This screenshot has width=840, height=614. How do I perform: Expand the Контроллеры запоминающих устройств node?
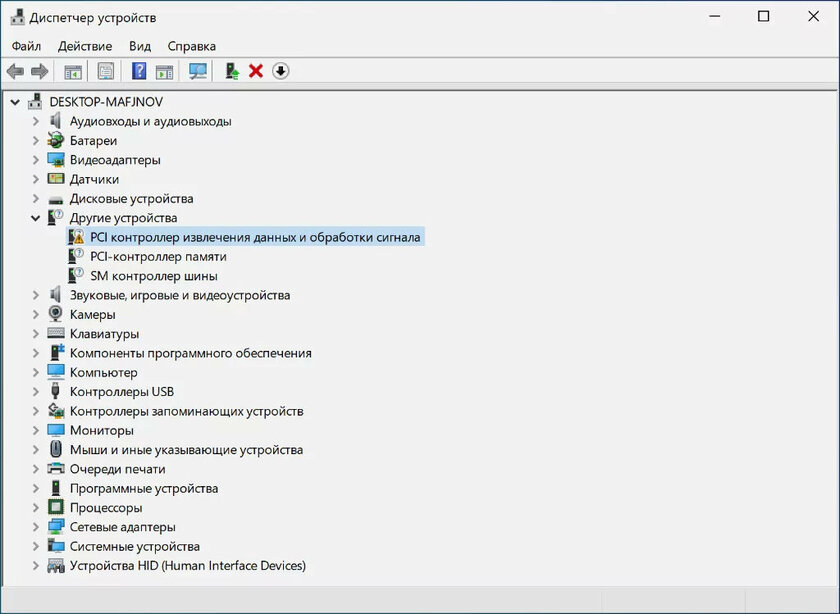35,410
